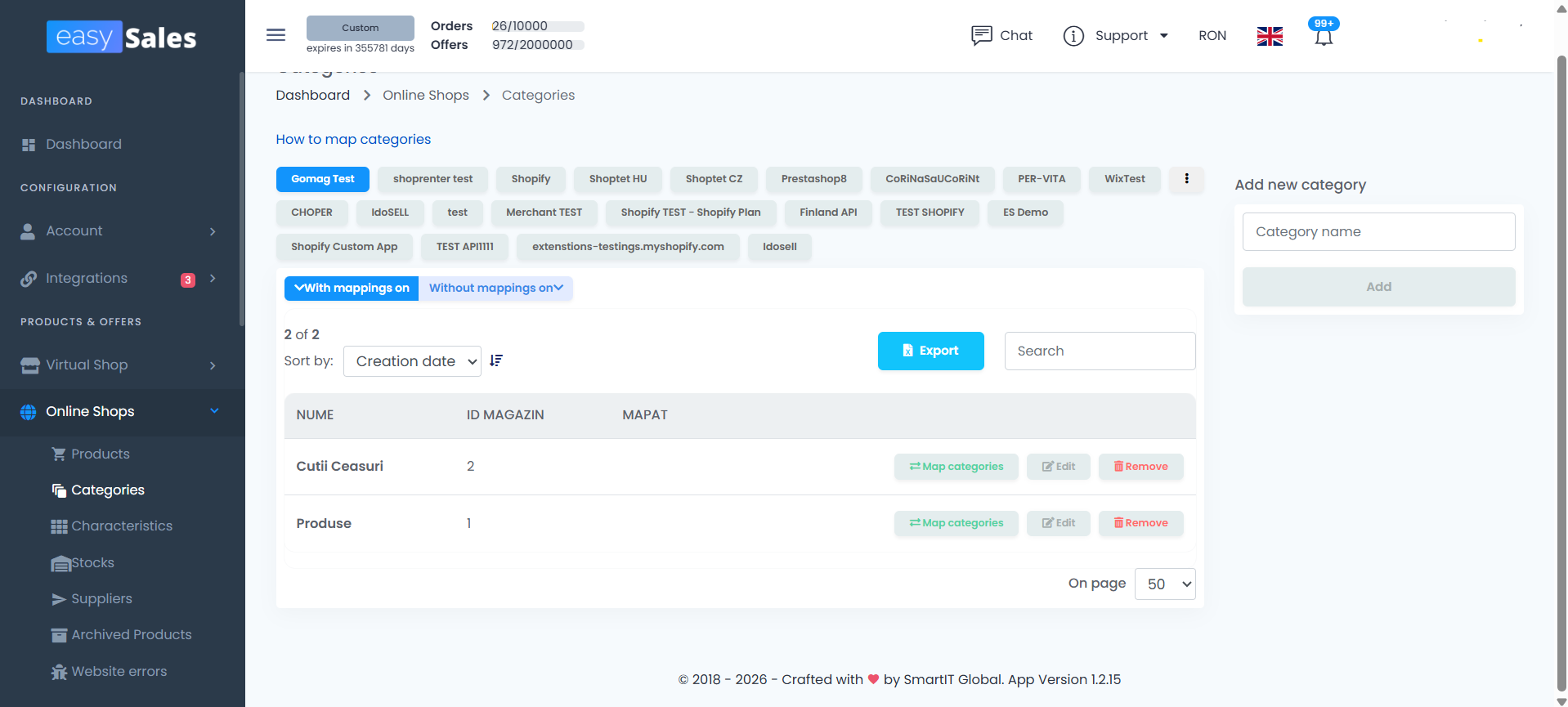Edit the Cutii Ceasuri category

1058,467
